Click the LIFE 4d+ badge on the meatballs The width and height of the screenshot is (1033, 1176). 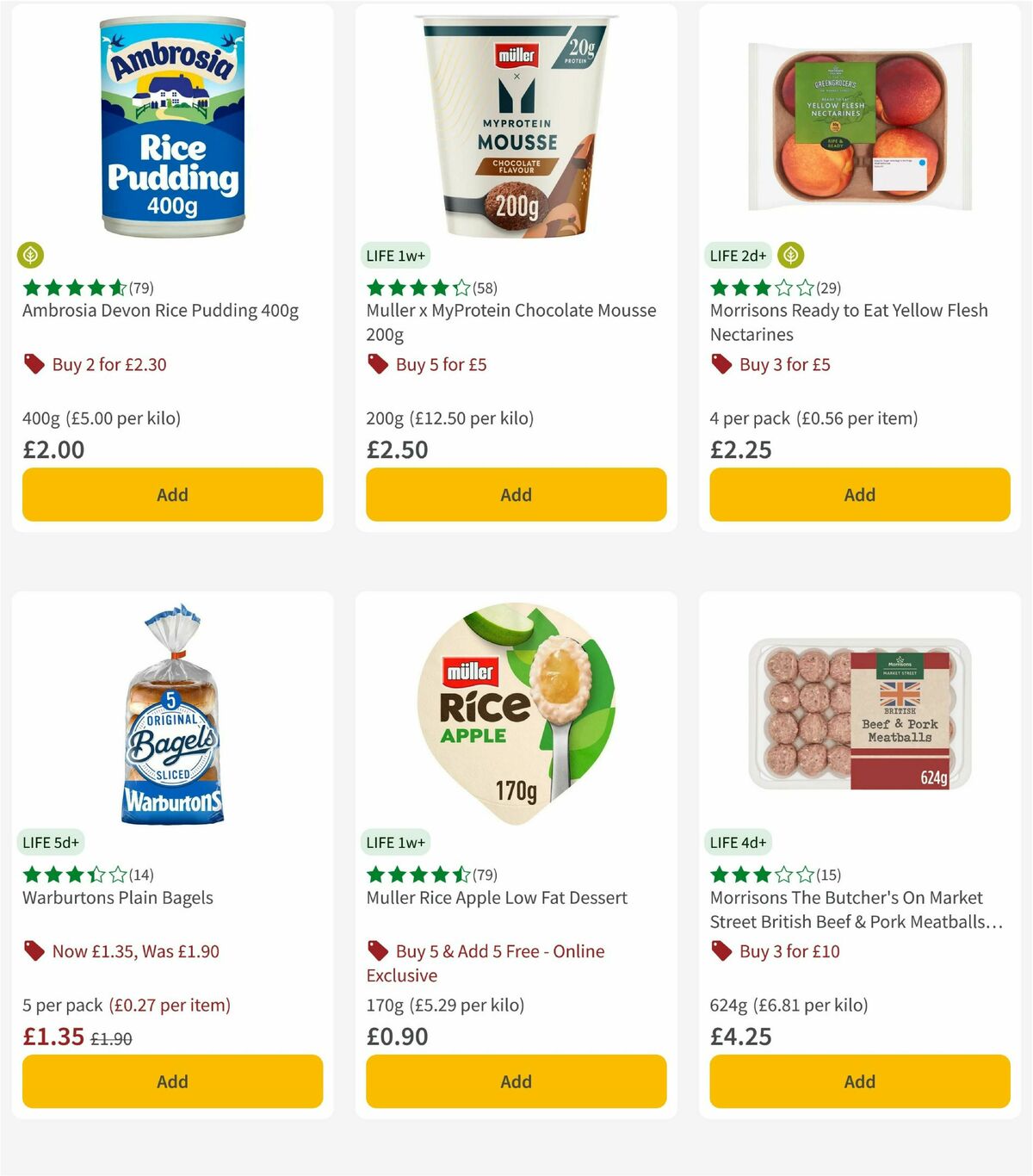[738, 842]
